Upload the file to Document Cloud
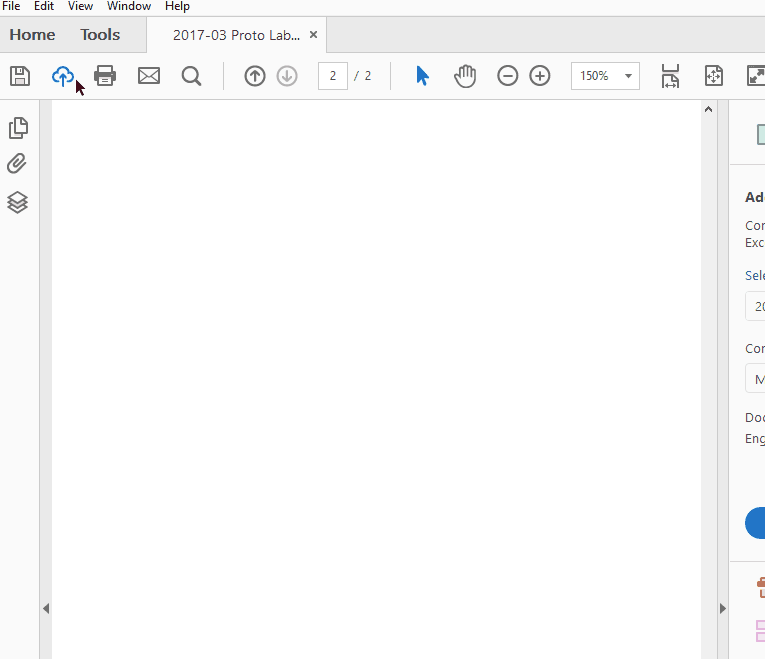Screen dimensions: 765x659 coord(63,76)
